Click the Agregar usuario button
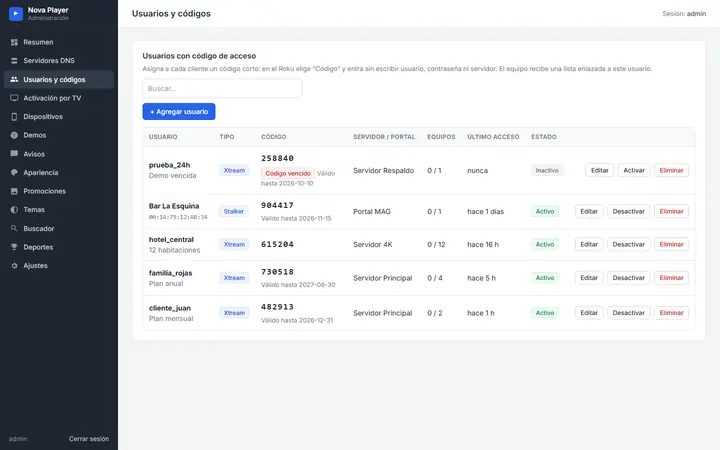This screenshot has height=450, width=720. coord(179,112)
